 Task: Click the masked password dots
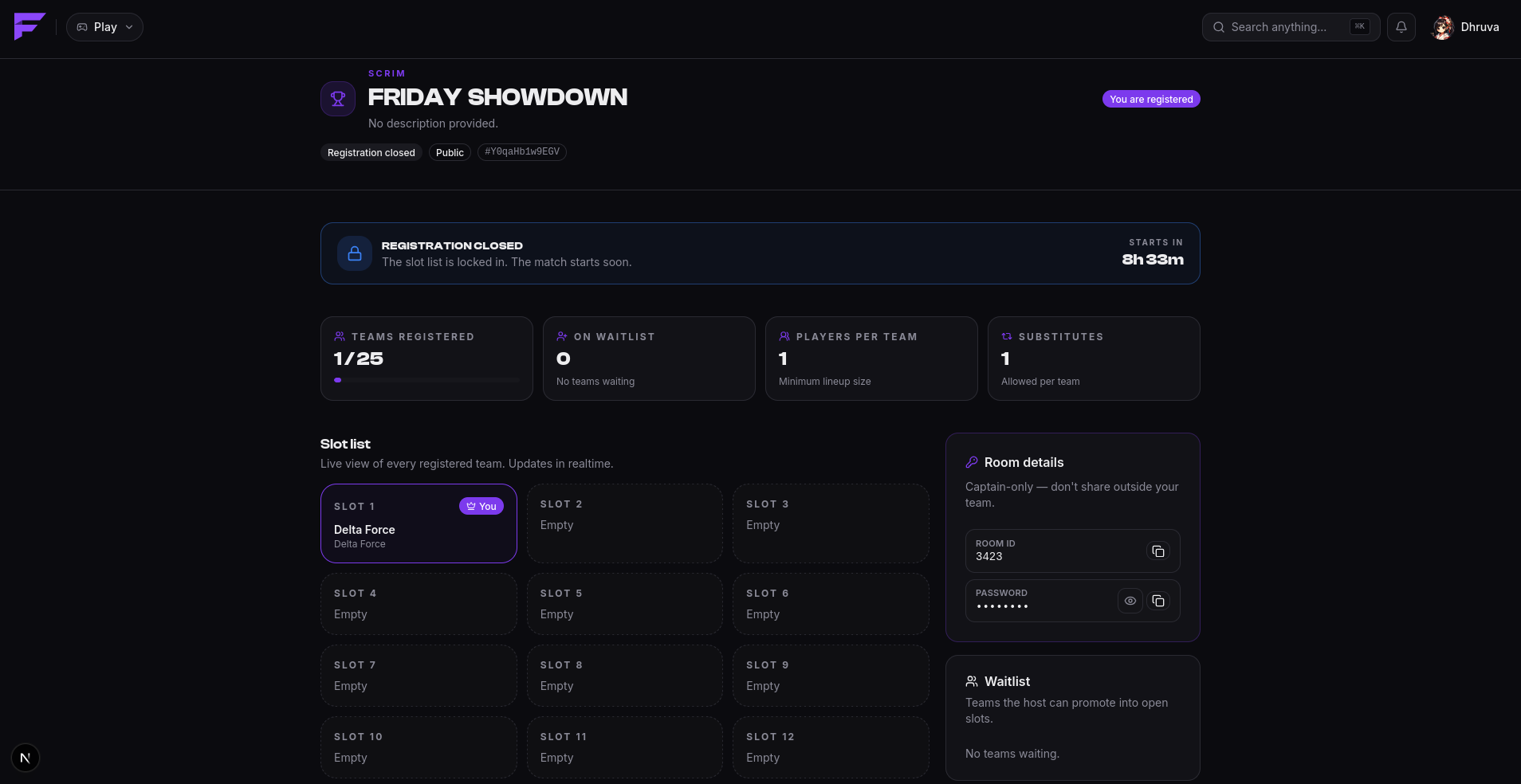(1002, 606)
